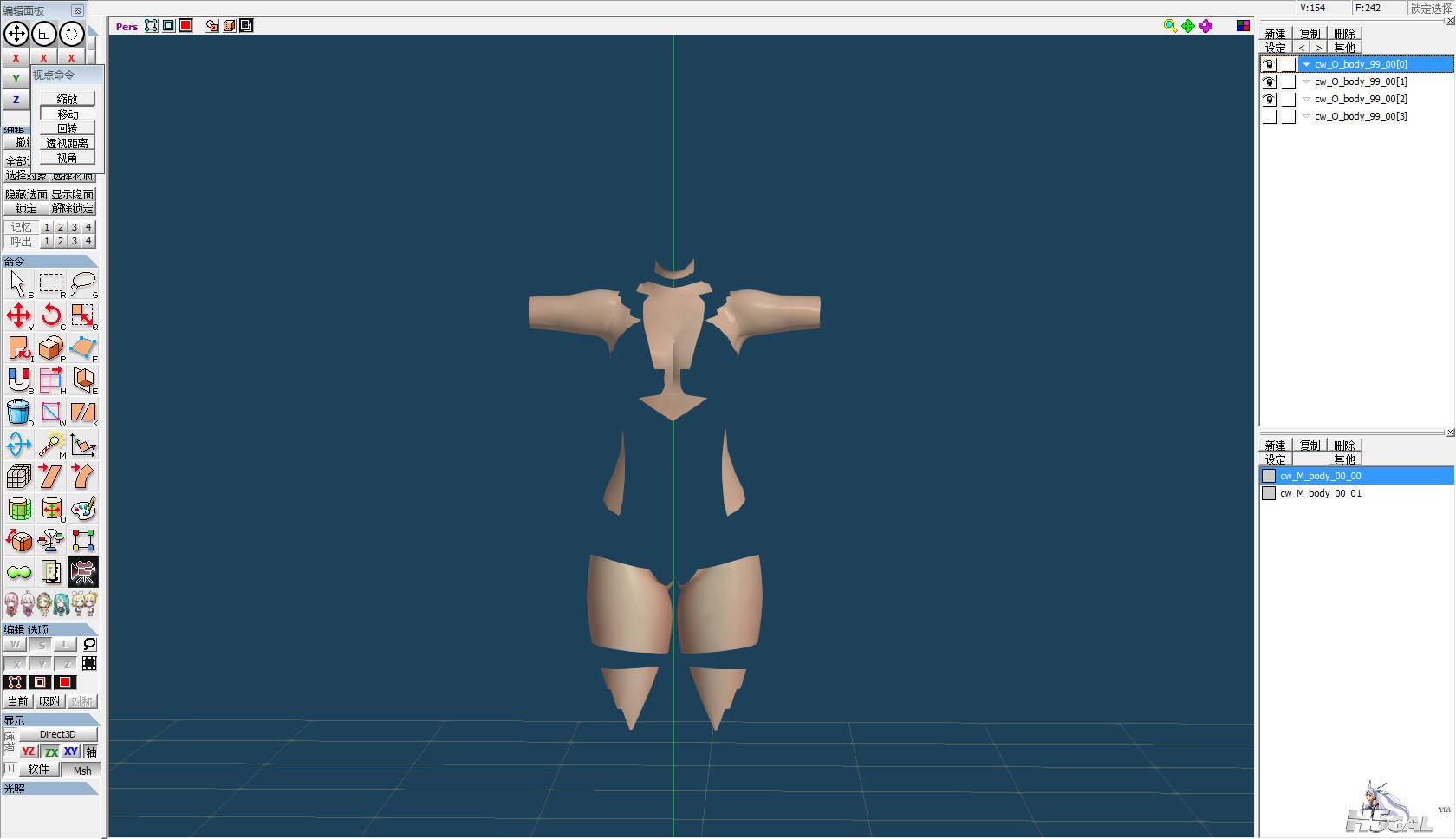Toggle triangle next to cw_O_body_99_00[3]
This screenshot has height=839, width=1456.
click(1307, 117)
